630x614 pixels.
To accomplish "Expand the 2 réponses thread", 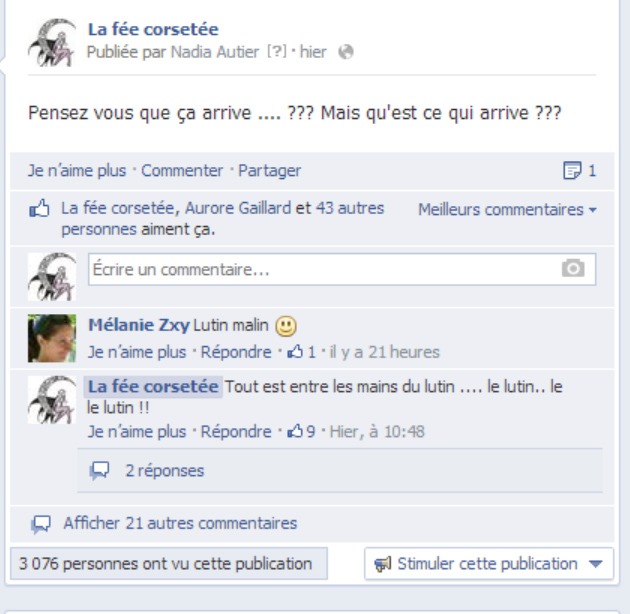I will pyautogui.click(x=165, y=471).
